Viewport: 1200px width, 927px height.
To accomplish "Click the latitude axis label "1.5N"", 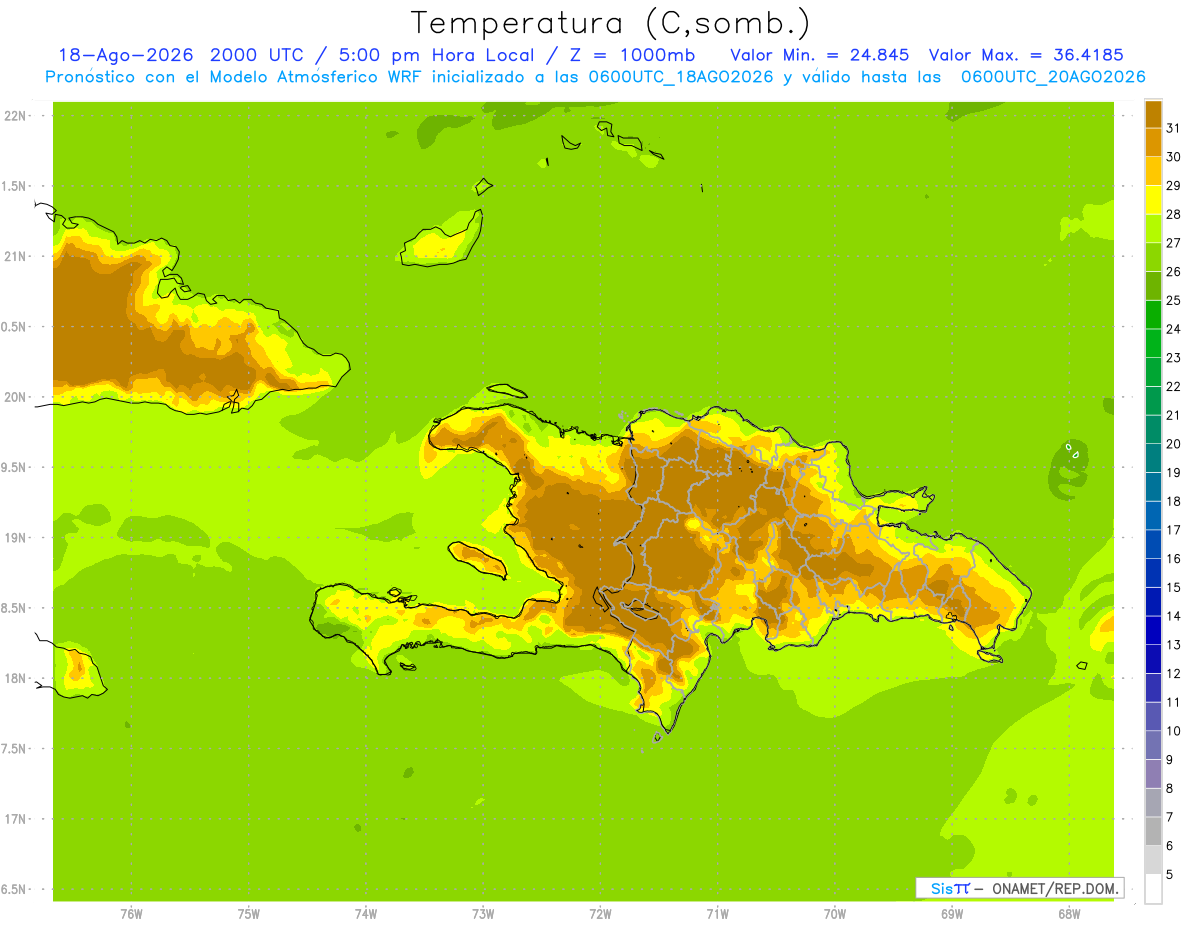I will point(15,186).
